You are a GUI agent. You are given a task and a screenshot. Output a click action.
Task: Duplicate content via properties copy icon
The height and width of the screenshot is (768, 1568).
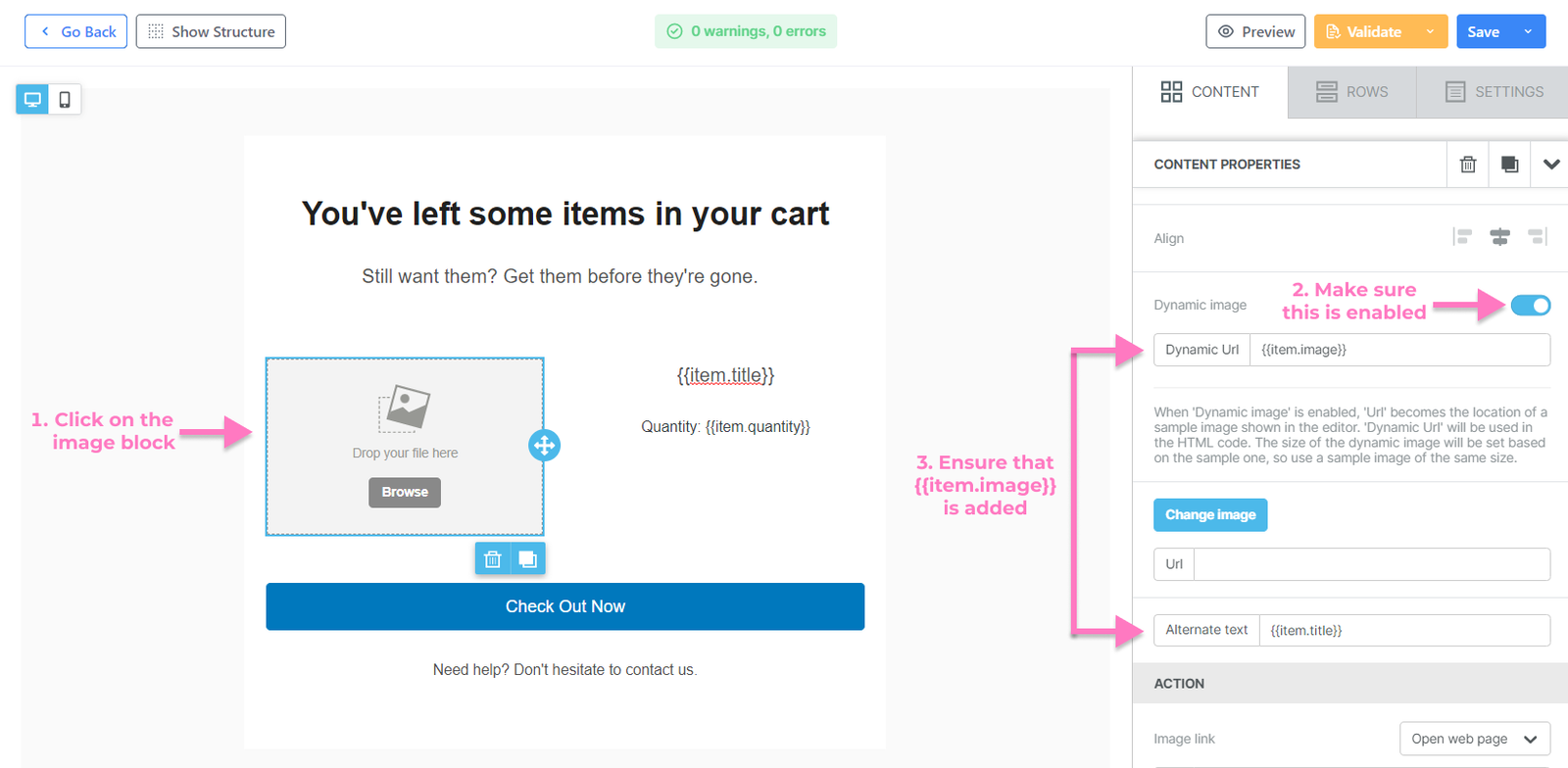[x=1509, y=165]
